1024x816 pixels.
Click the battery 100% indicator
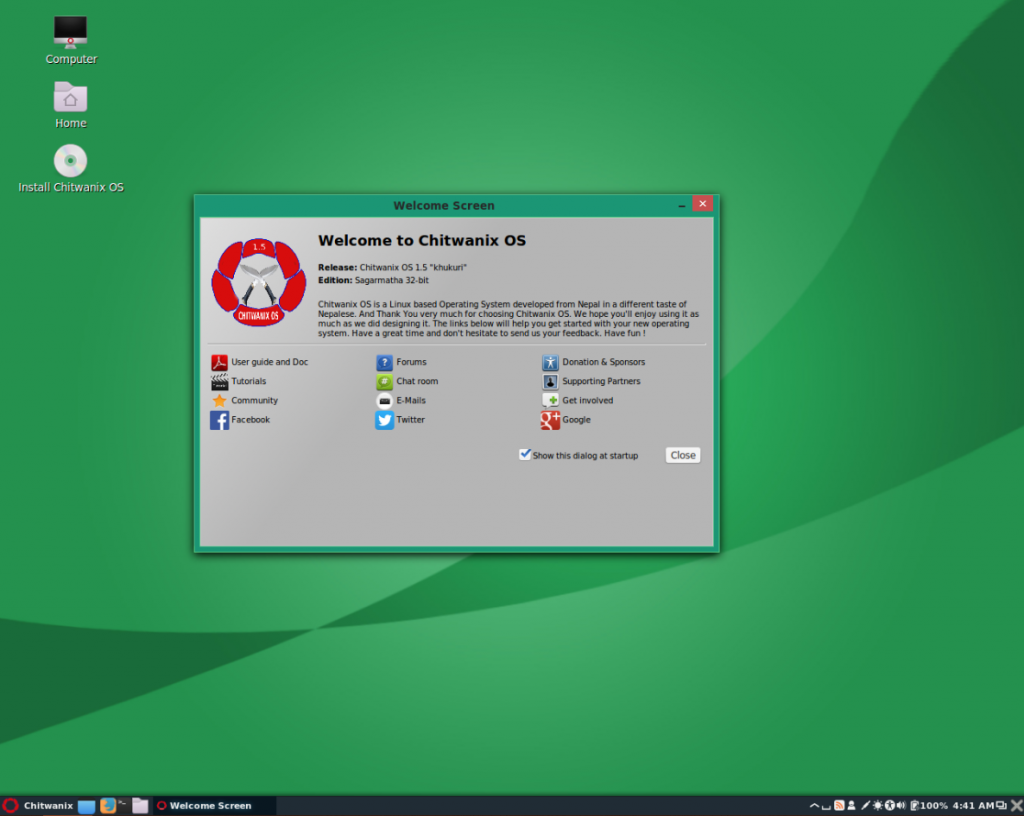[929, 806]
